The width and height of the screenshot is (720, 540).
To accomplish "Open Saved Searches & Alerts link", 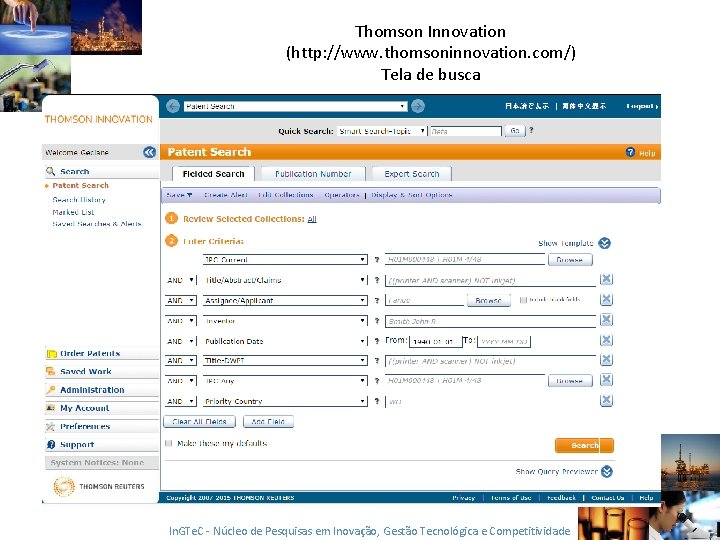I will click(x=97, y=224).
